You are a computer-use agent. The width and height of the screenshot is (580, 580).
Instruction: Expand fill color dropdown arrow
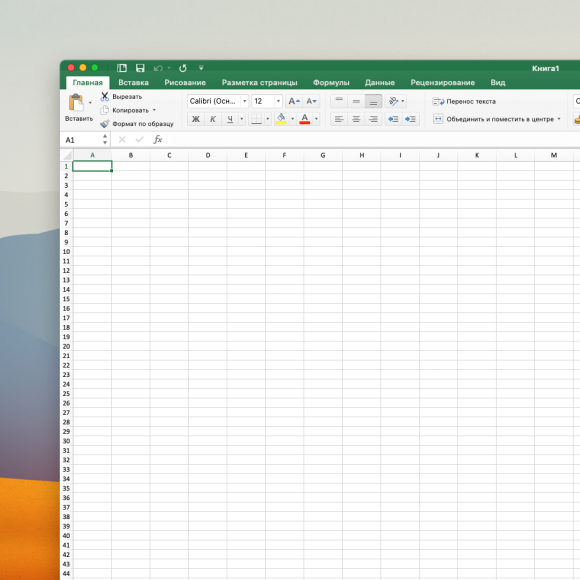click(x=293, y=119)
